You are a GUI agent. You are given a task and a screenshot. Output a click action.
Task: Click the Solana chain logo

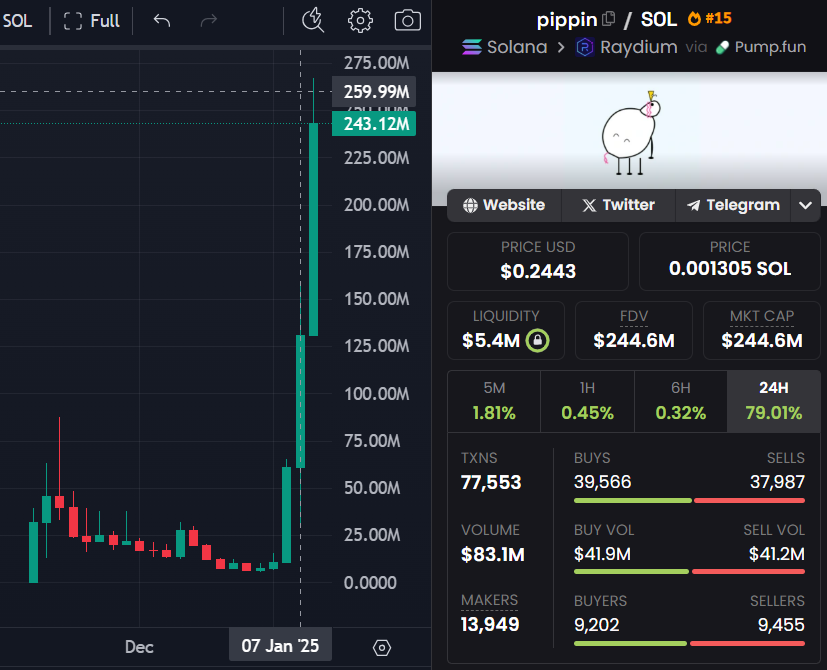click(x=472, y=47)
